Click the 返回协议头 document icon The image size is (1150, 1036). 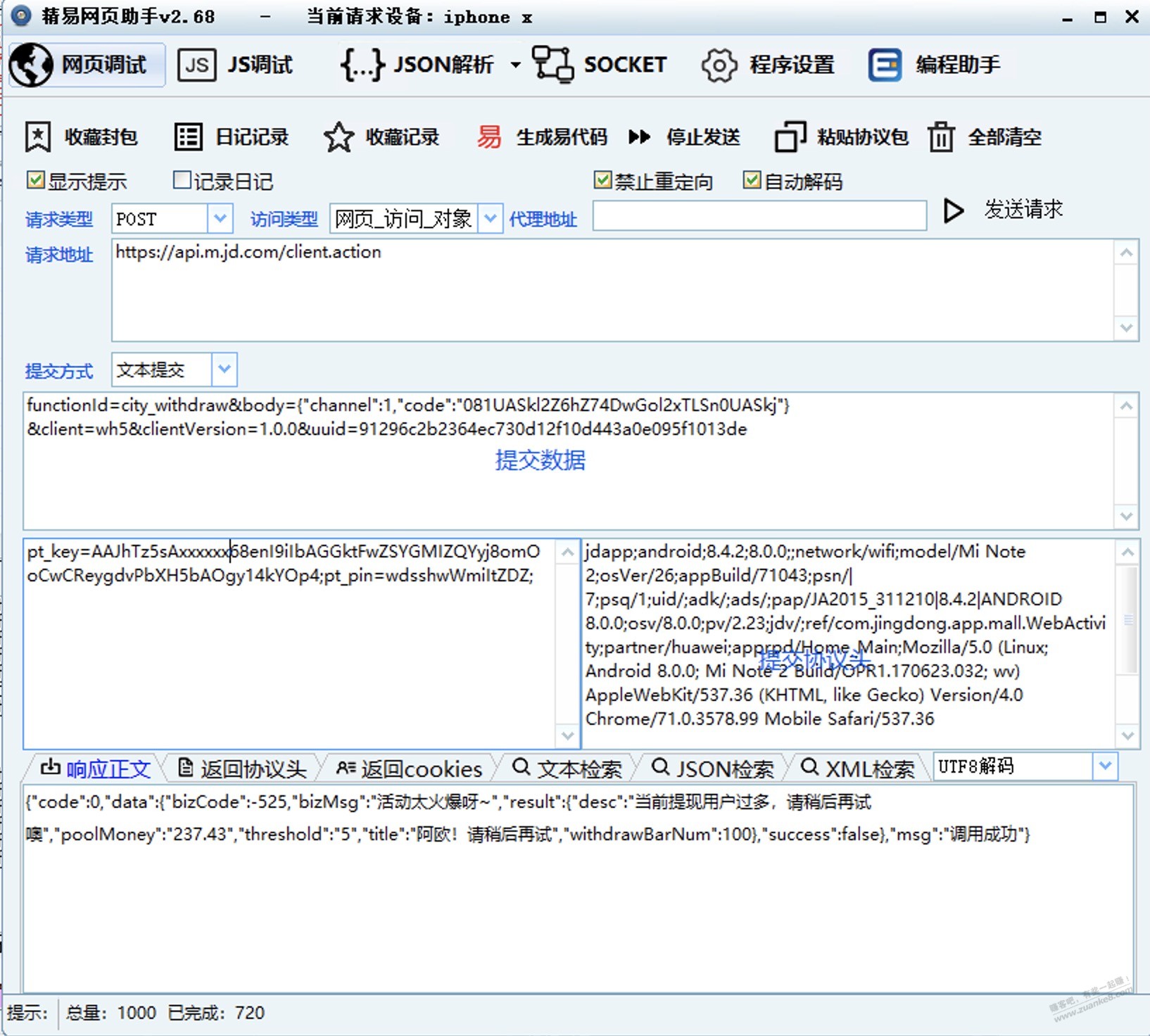pos(185,768)
